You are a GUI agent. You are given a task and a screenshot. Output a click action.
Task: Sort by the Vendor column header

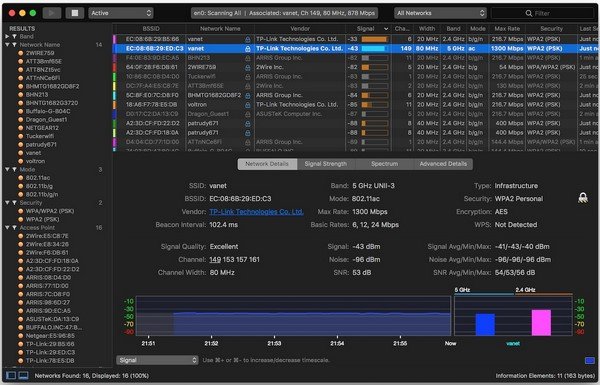tap(300, 29)
